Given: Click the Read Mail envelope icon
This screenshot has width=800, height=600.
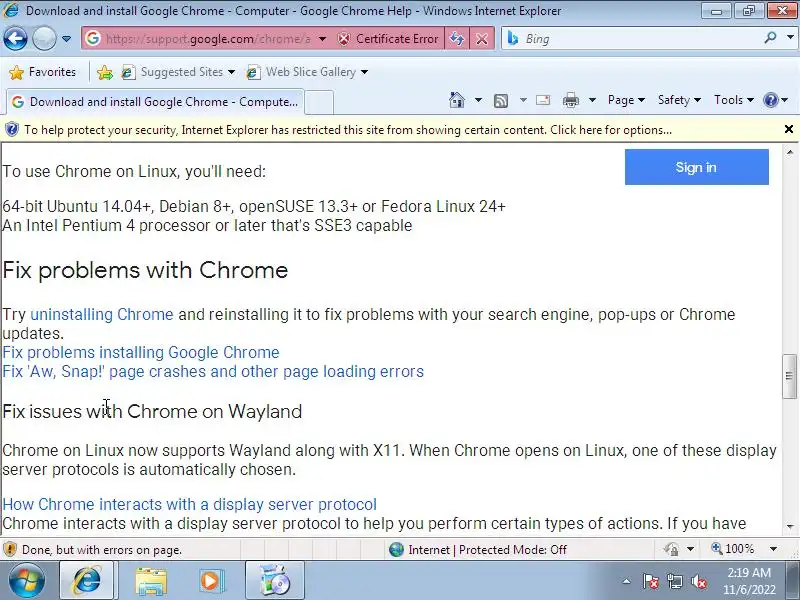Looking at the screenshot, I should pos(543,100).
